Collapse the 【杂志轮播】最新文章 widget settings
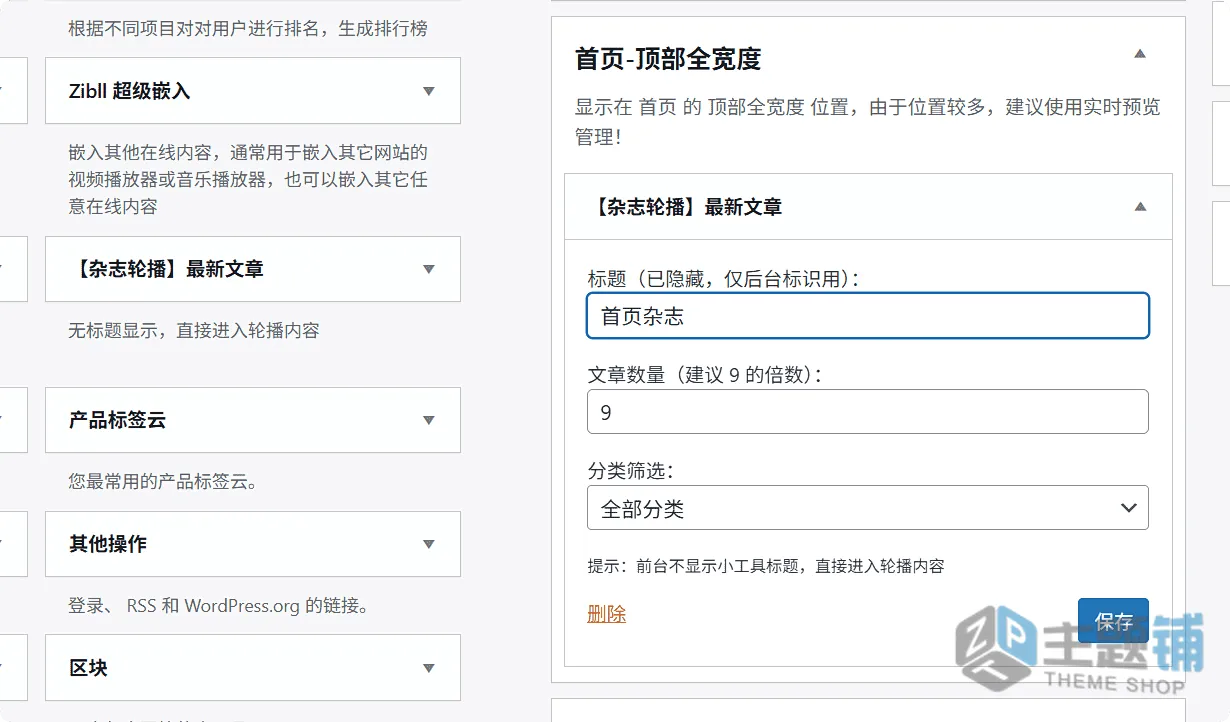The image size is (1230, 722). tap(1140, 207)
